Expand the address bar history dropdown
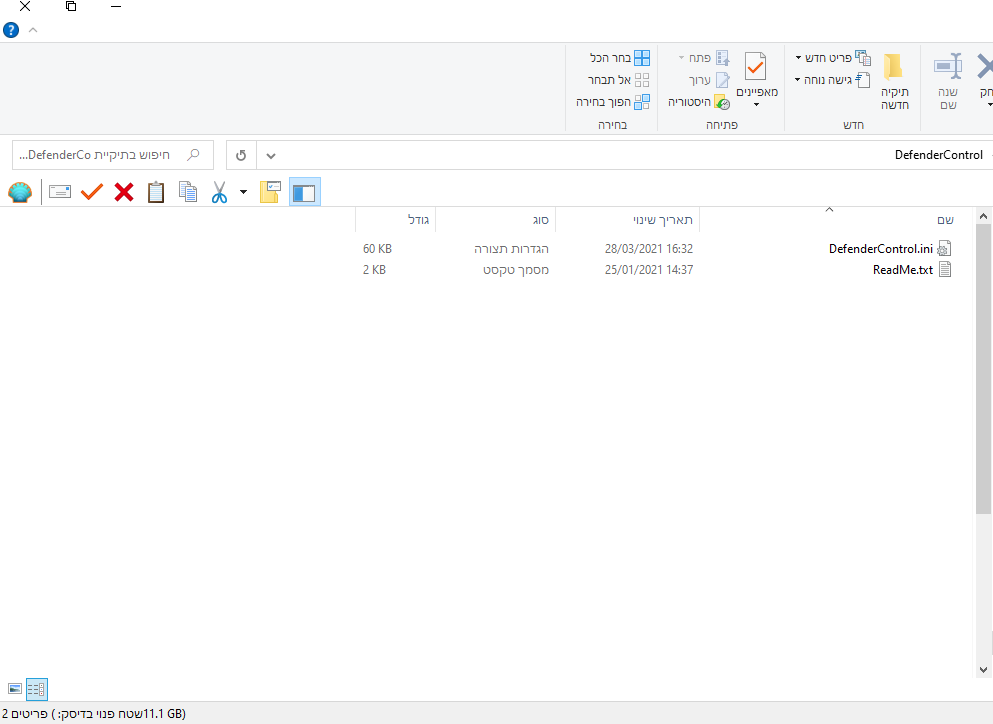 [271, 156]
